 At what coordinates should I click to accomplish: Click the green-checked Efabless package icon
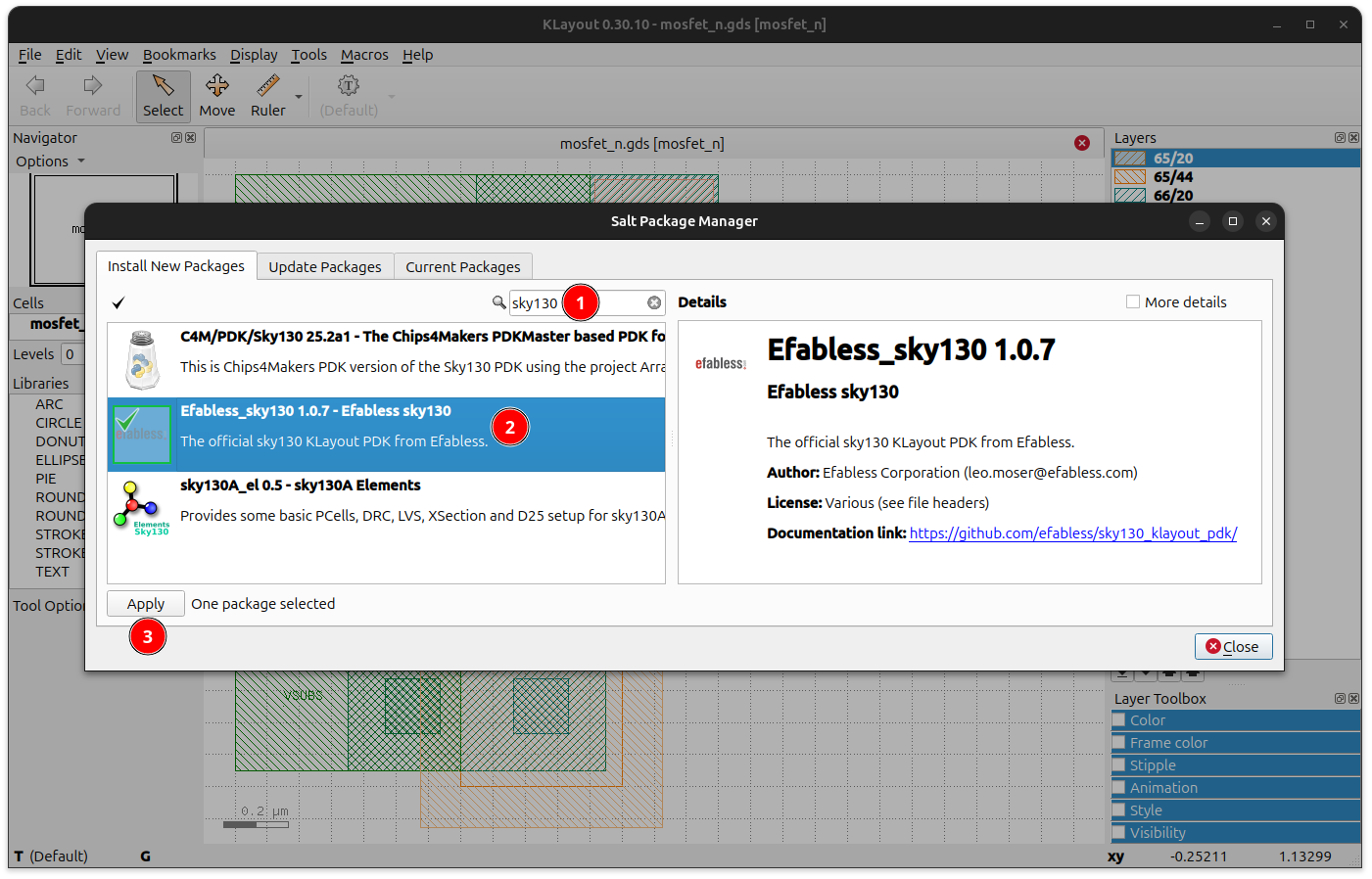tap(142, 435)
